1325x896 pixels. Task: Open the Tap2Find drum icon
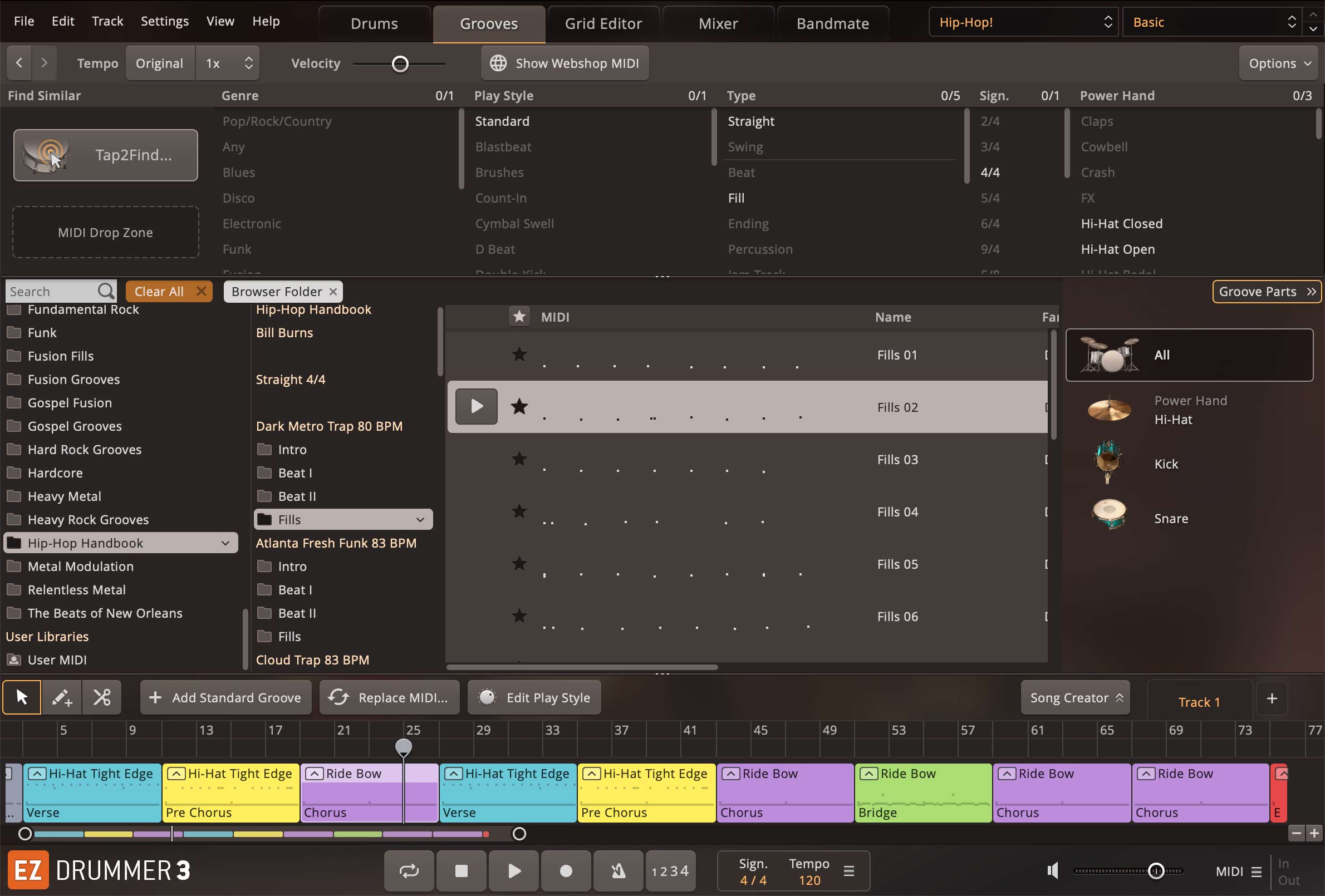[46, 155]
